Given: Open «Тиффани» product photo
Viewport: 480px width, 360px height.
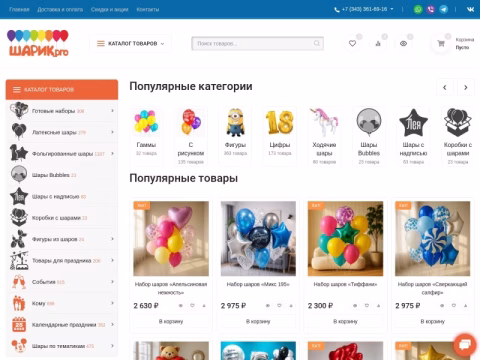Looking at the screenshot, I should coord(345,238).
